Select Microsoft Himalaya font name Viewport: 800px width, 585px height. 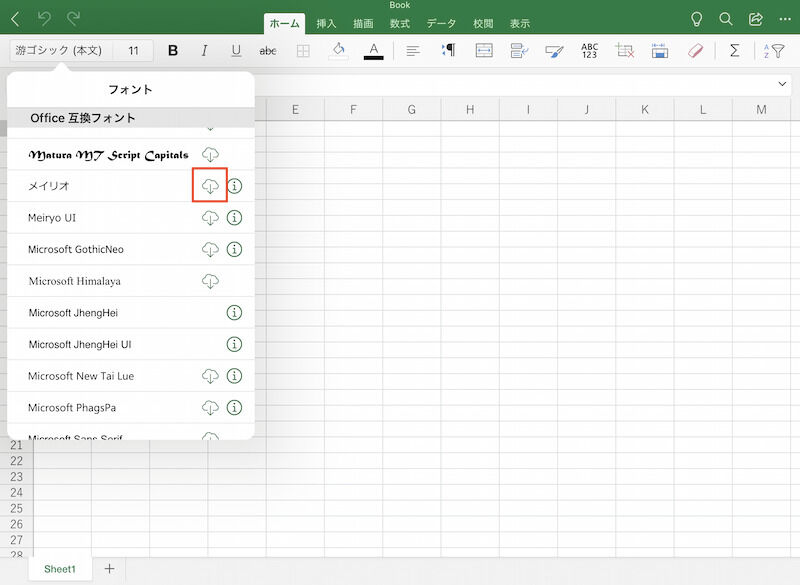pos(74,281)
